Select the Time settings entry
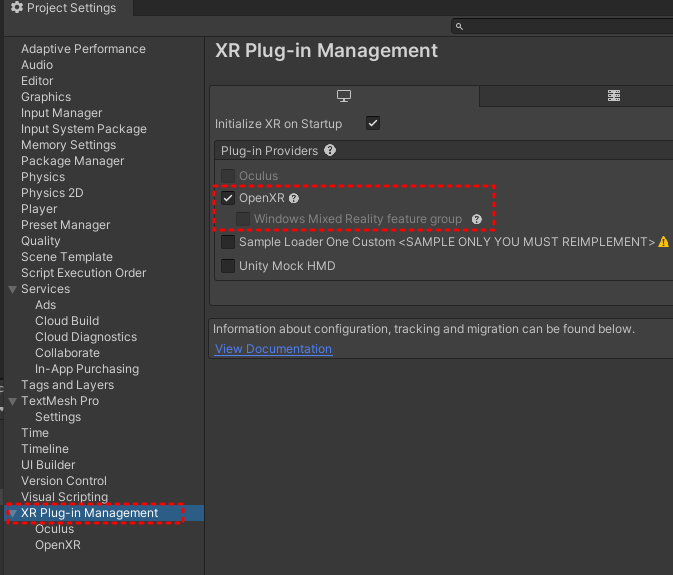 coord(35,433)
